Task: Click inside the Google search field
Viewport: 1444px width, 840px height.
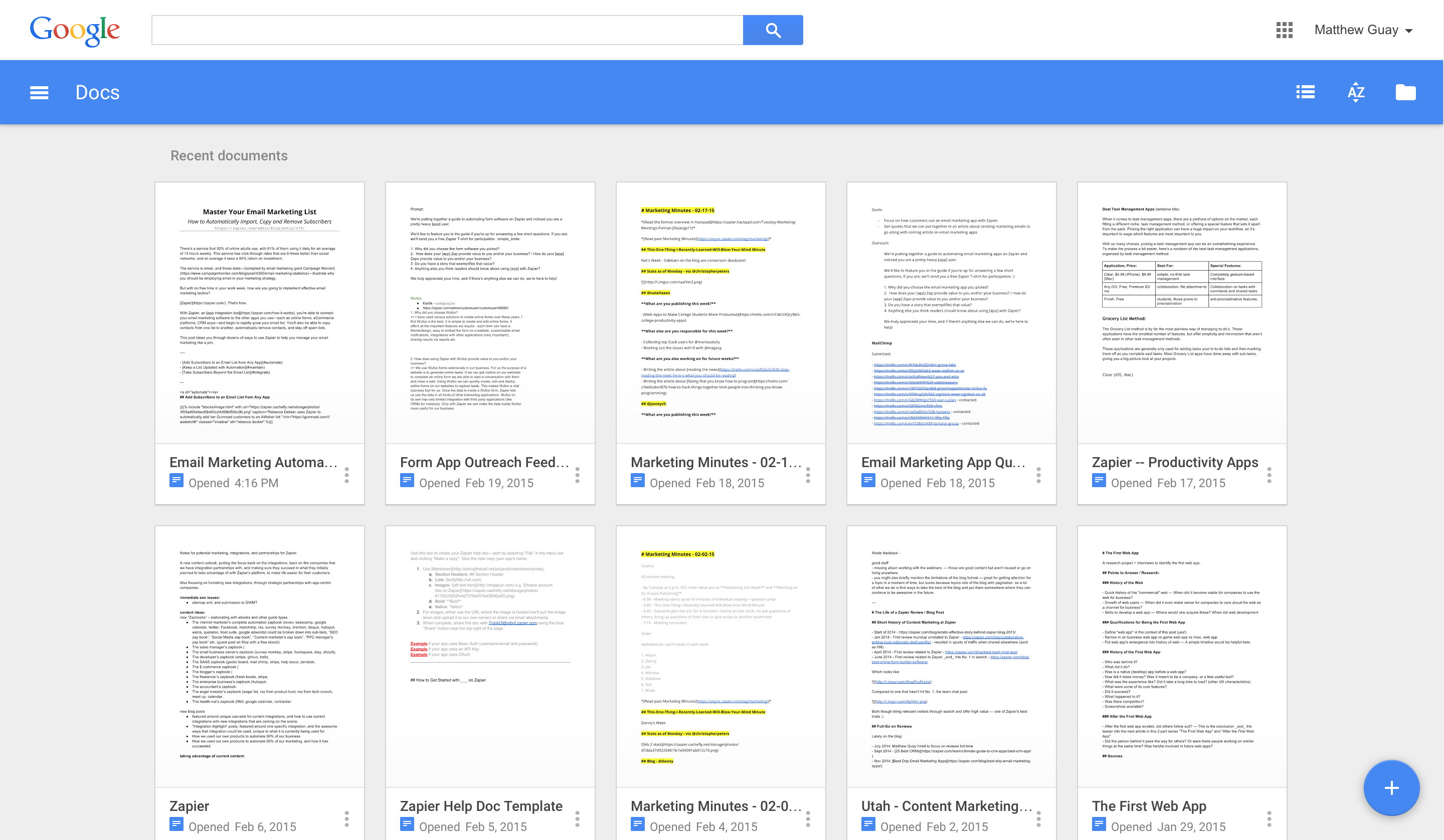Action: [447, 30]
